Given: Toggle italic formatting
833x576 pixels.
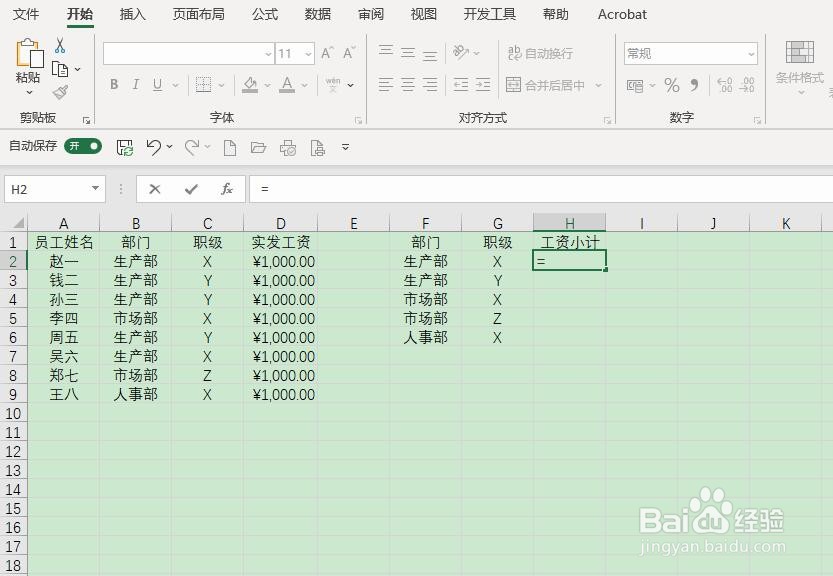Looking at the screenshot, I should coord(135,84).
